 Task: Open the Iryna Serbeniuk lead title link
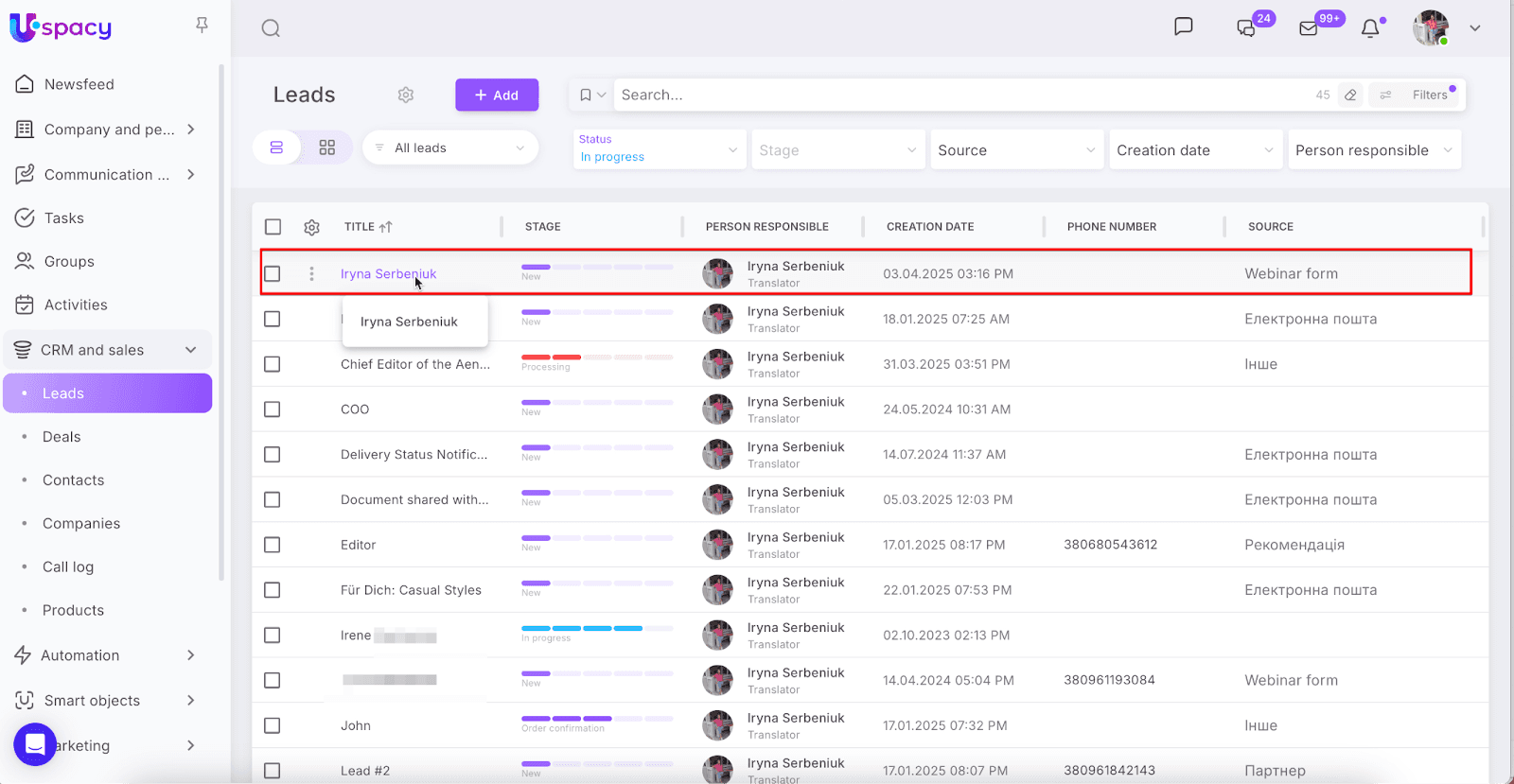pos(388,274)
